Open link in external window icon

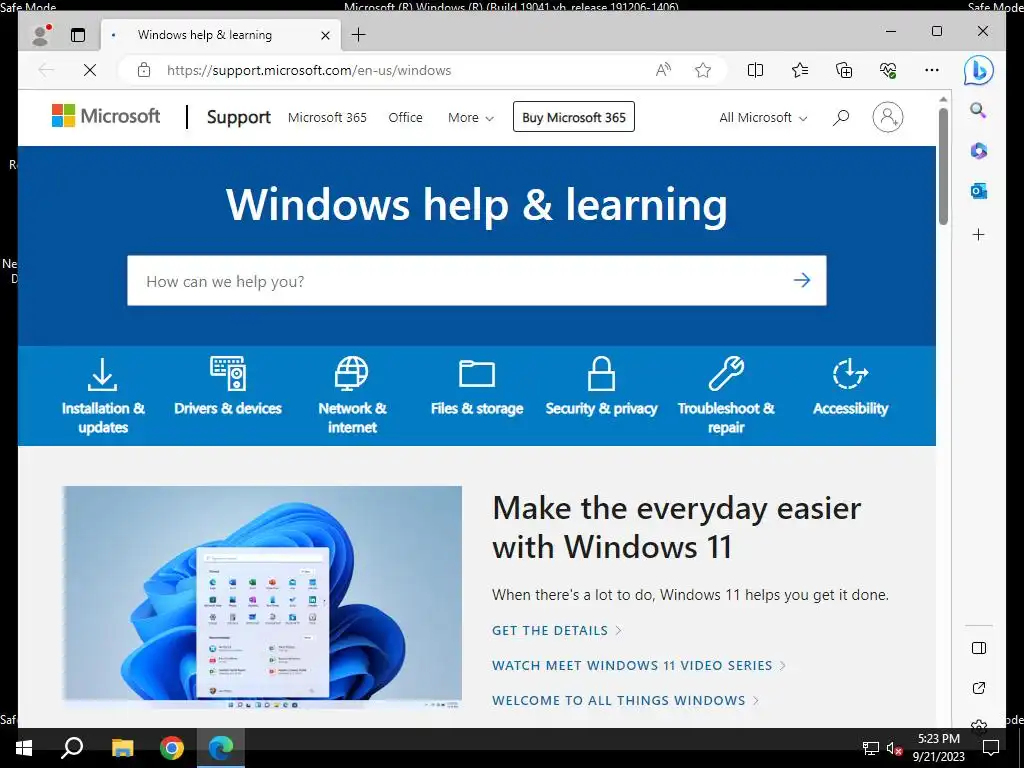click(x=978, y=688)
